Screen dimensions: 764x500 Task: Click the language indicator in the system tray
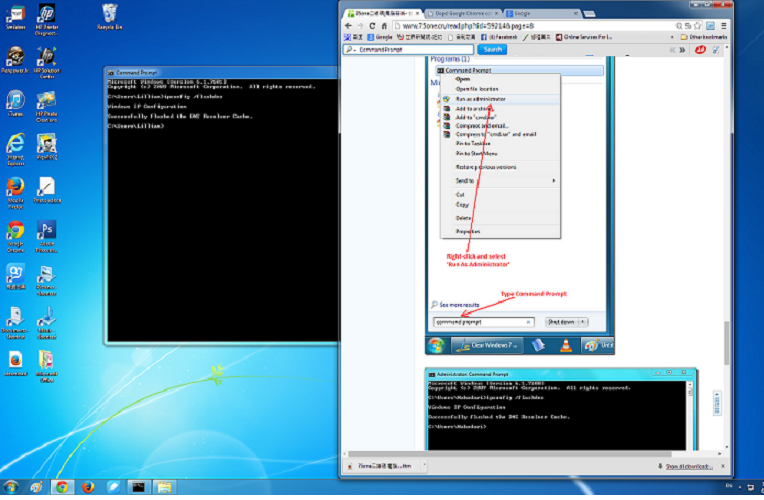[x=729, y=486]
